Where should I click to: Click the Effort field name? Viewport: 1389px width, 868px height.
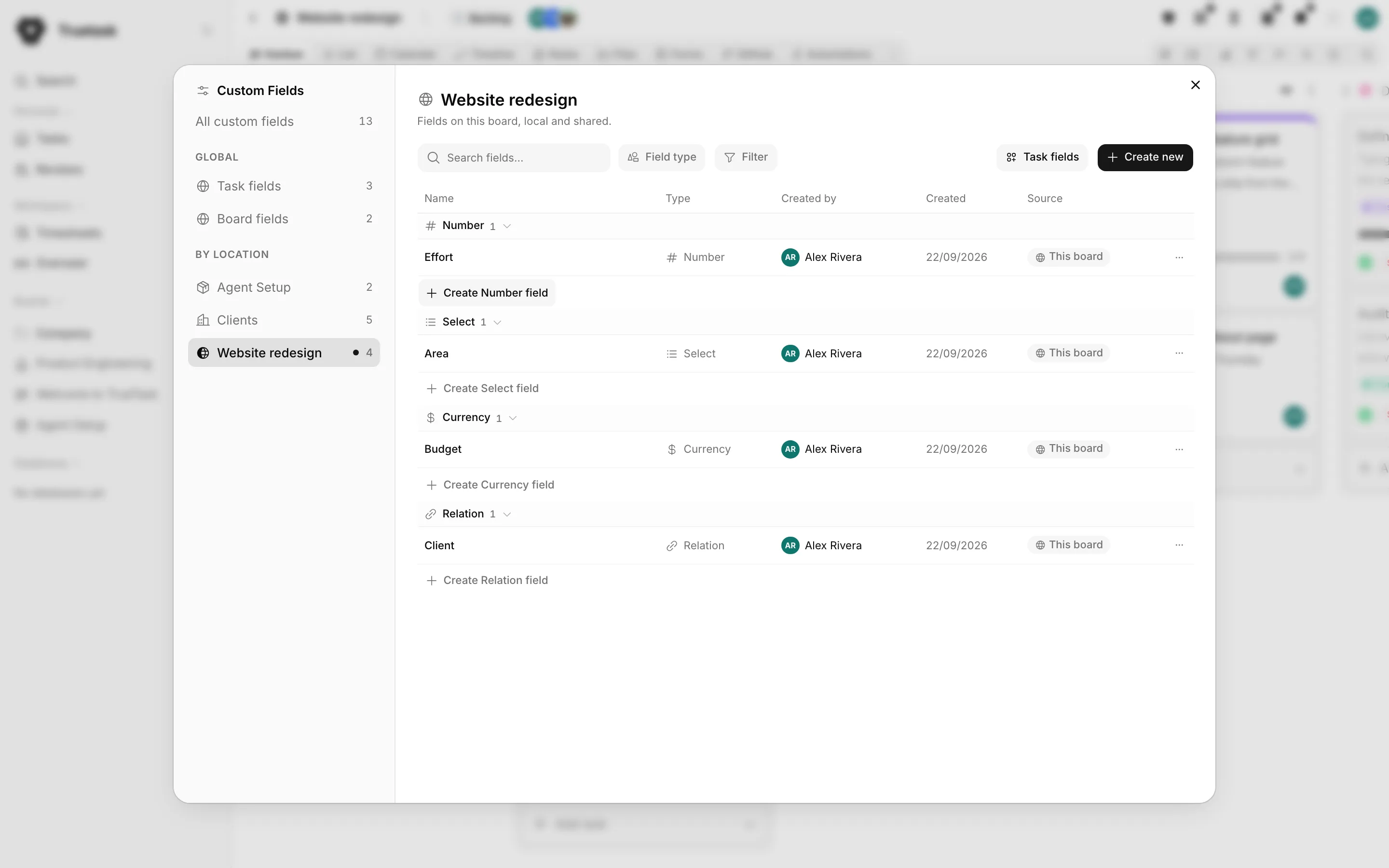click(438, 257)
